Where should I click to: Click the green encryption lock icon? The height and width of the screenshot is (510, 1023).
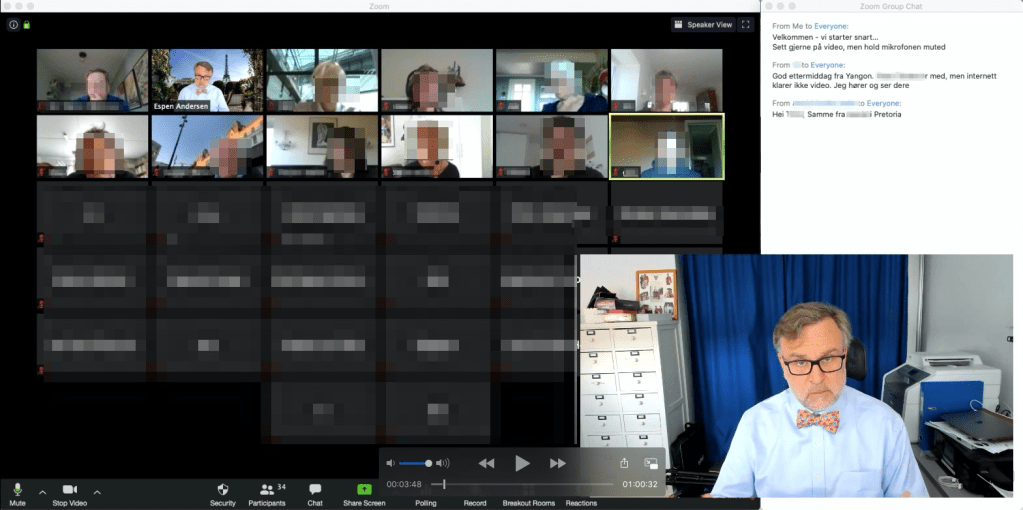pos(27,24)
